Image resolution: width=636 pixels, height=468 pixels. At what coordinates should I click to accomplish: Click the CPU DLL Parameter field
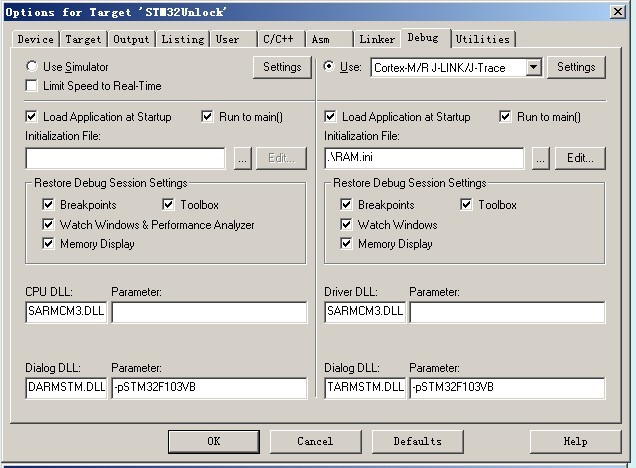209,312
